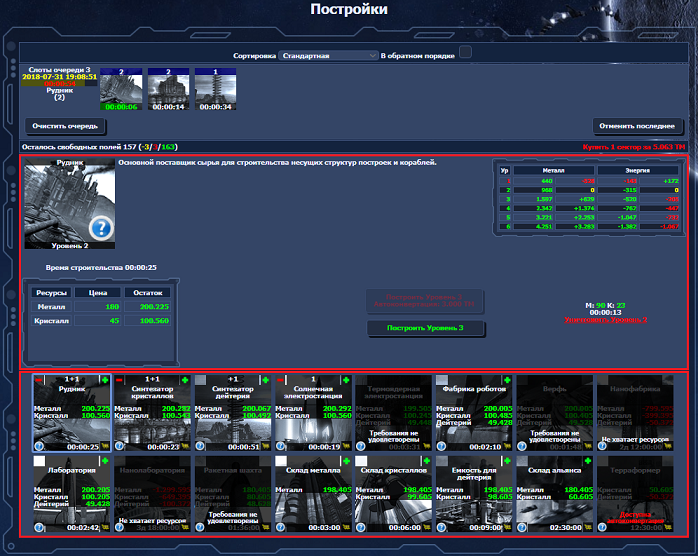Open the large question mark info on Рудник
Viewport: 698px width, 556px height.
(x=101, y=230)
